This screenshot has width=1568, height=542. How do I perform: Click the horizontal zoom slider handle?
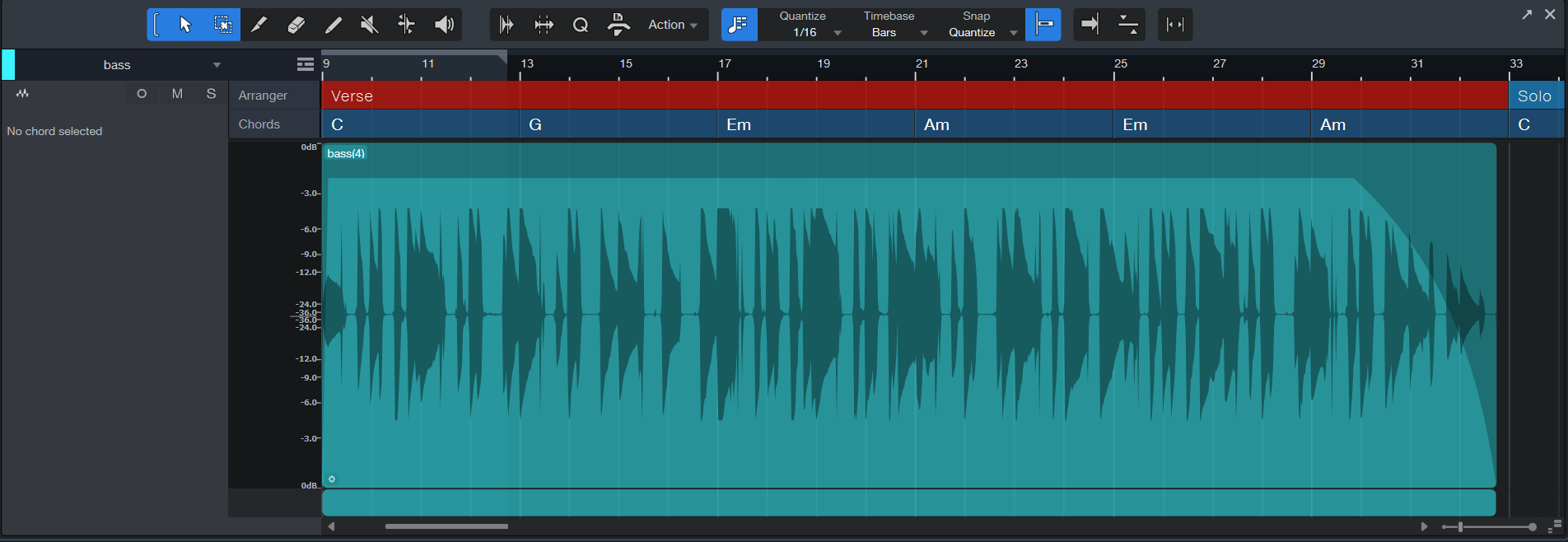(x=1460, y=526)
